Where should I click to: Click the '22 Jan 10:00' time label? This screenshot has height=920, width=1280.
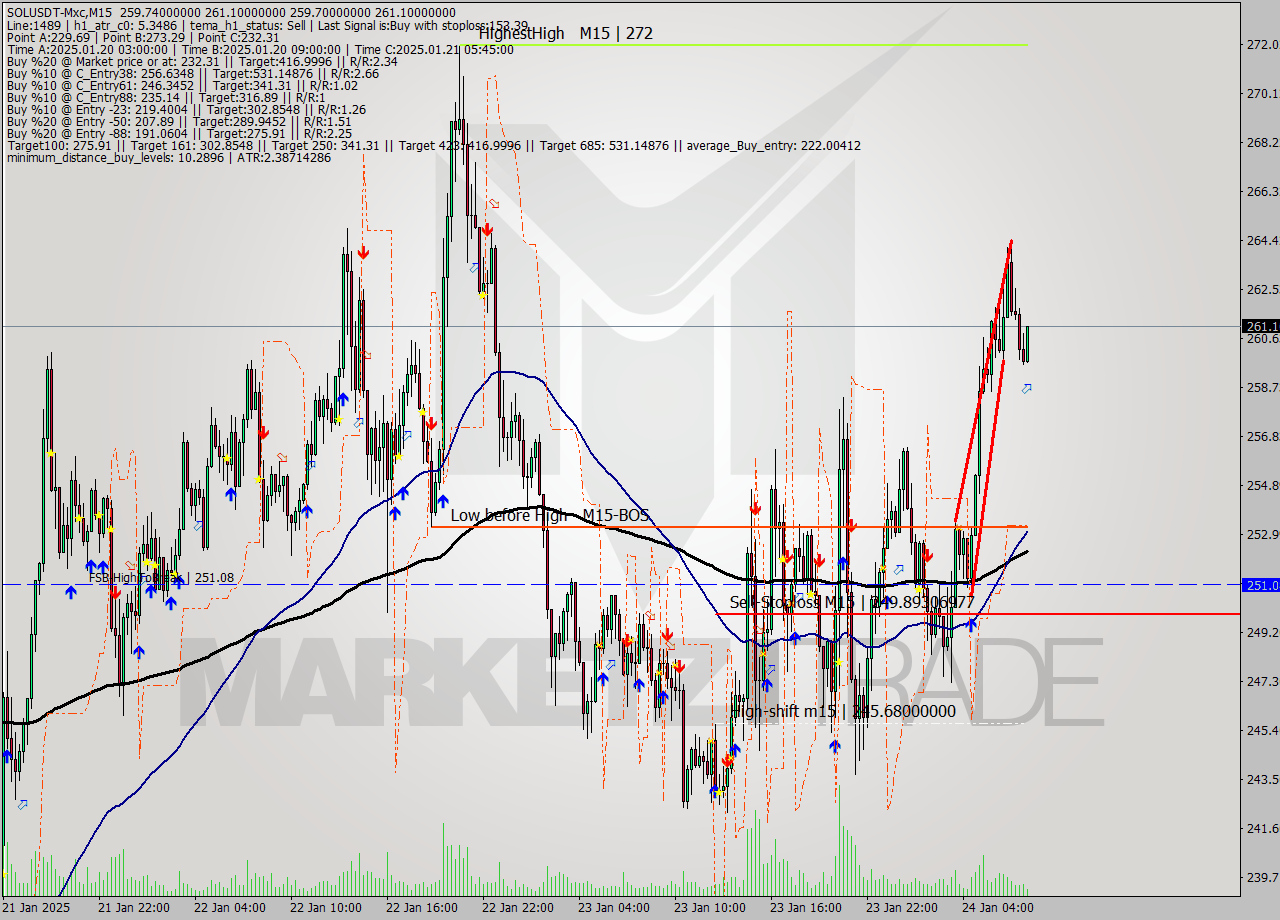(325, 908)
